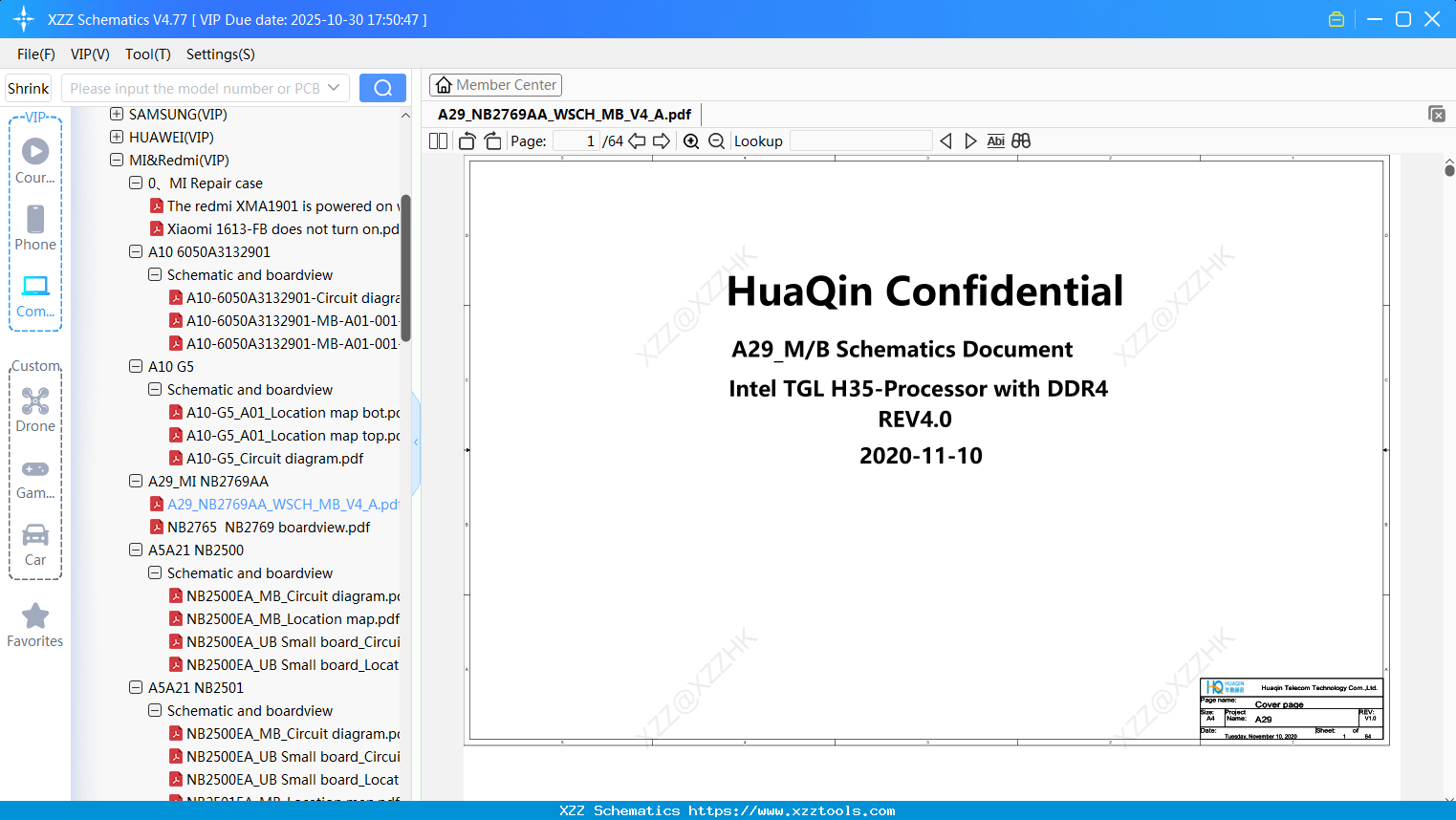The image size is (1456, 820).
Task: Zoom out of the schematic
Action: click(x=717, y=141)
